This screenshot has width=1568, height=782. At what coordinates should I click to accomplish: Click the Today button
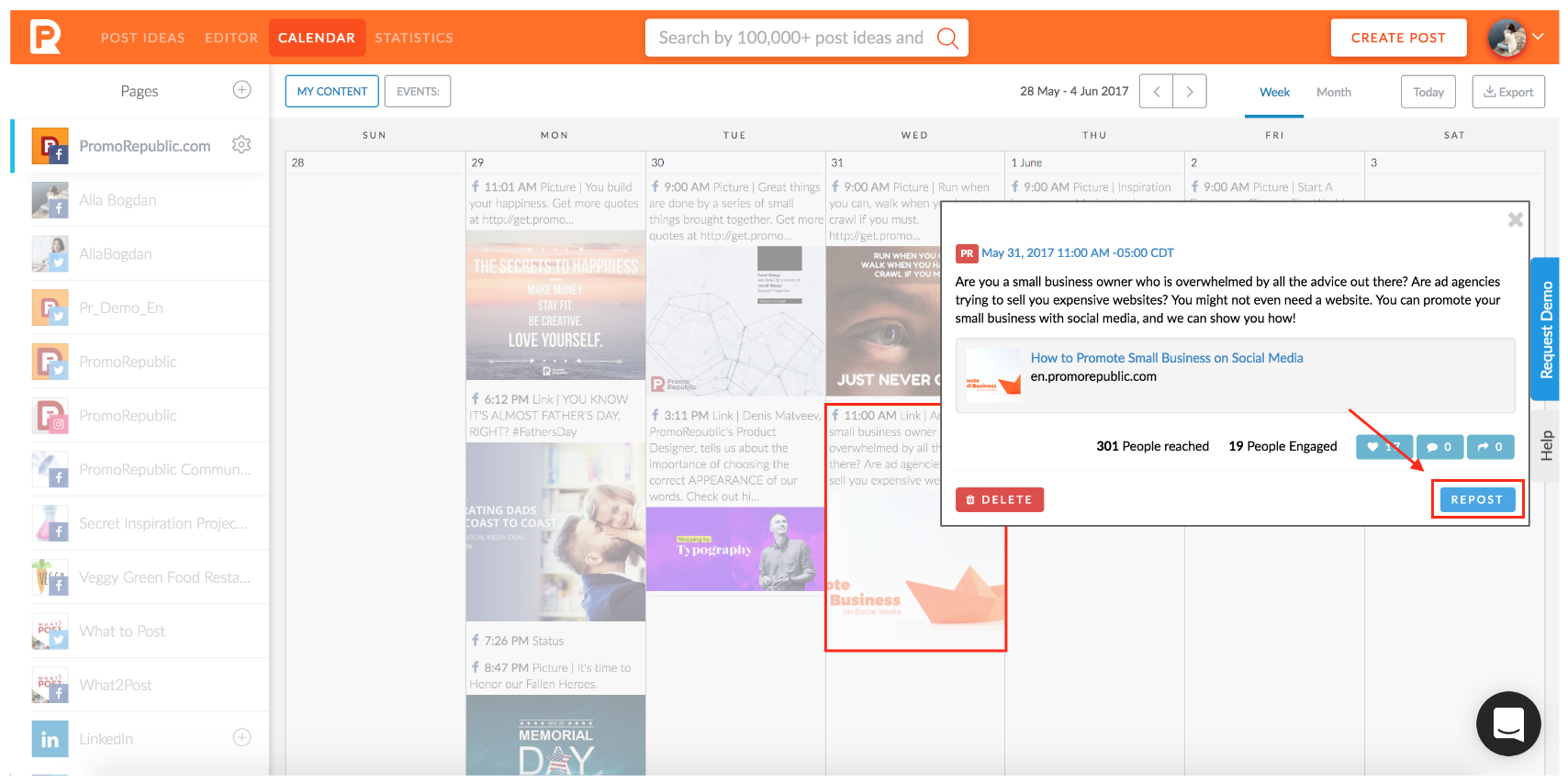click(1428, 92)
